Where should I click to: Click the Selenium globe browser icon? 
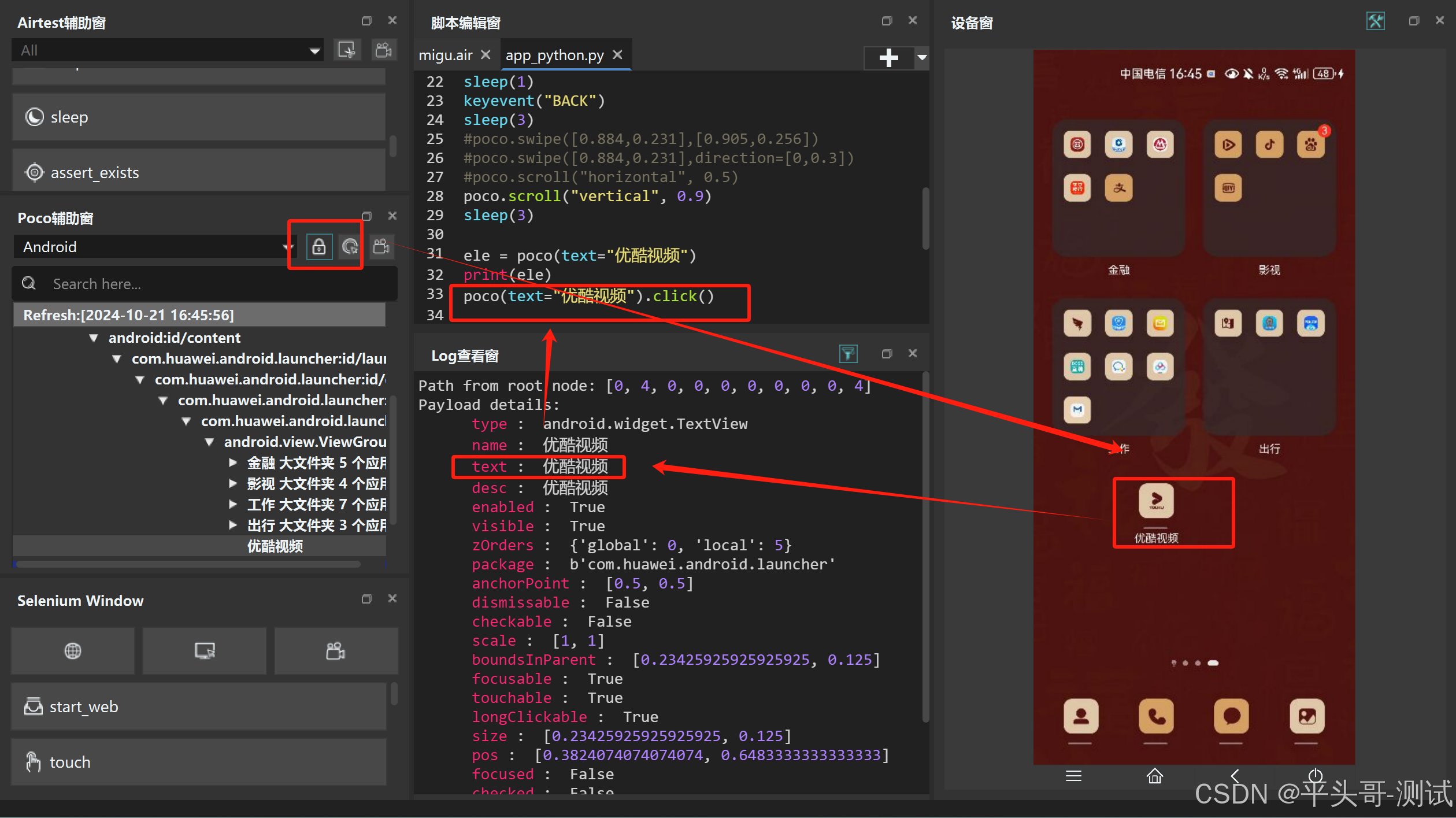[x=73, y=651]
